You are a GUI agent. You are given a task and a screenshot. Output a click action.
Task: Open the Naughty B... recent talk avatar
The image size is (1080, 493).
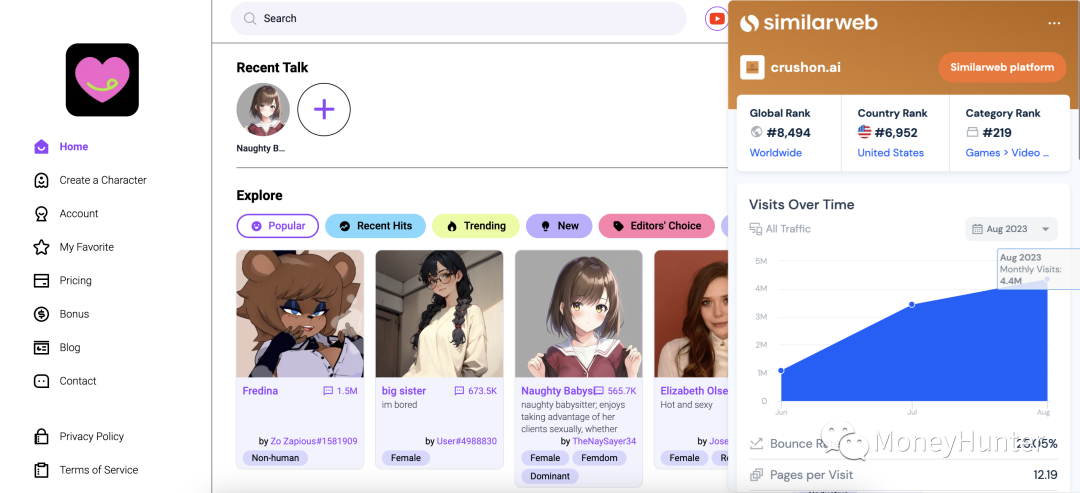coord(263,110)
